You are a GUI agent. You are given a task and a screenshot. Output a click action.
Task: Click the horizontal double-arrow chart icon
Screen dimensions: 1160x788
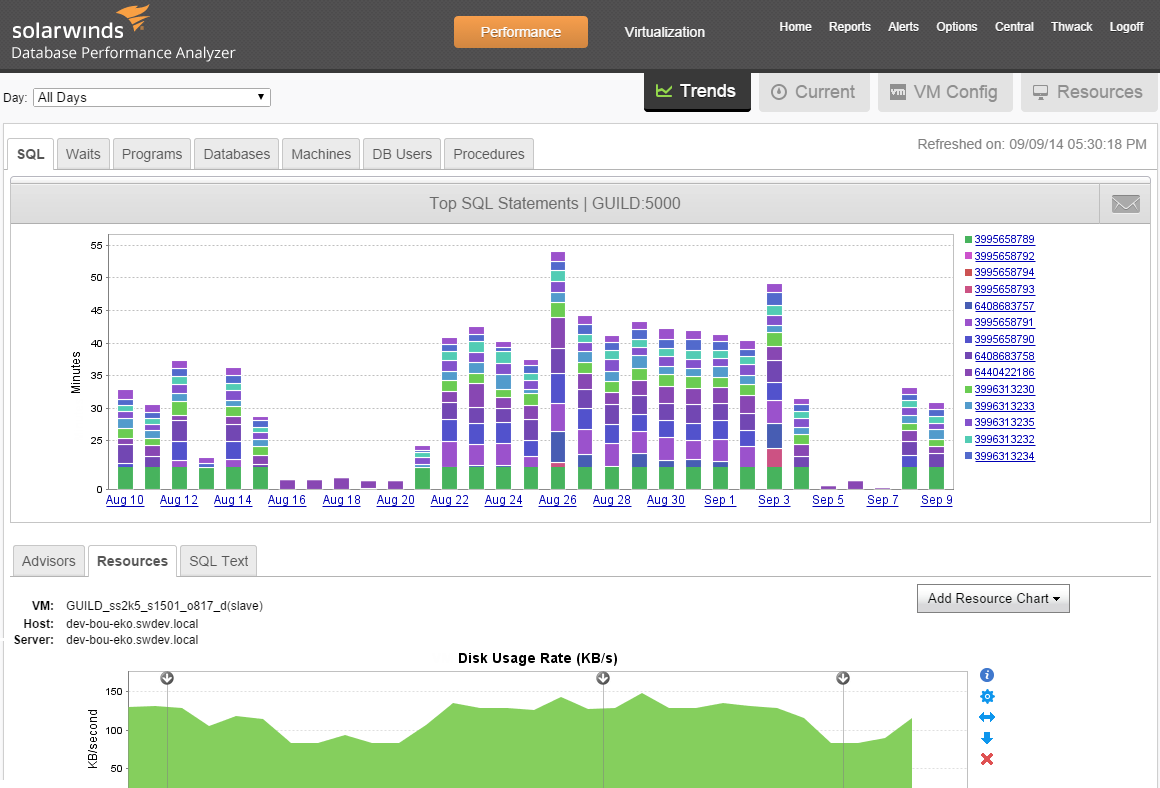[x=987, y=717]
